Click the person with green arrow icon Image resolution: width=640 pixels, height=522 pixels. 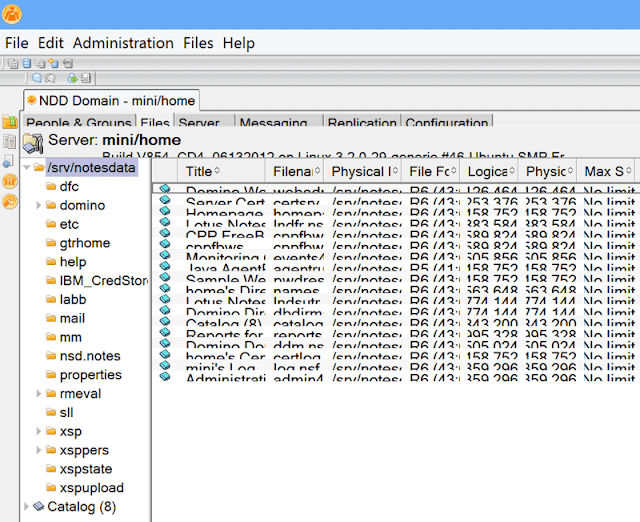click(72, 78)
